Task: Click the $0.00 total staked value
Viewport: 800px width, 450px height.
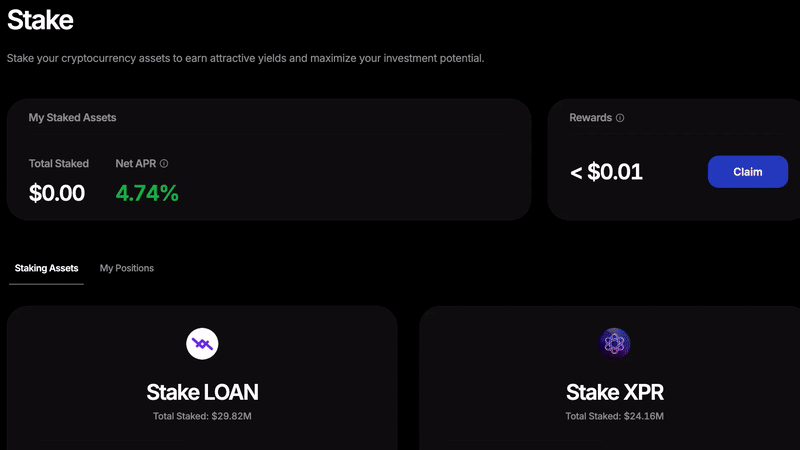Action: pos(57,194)
